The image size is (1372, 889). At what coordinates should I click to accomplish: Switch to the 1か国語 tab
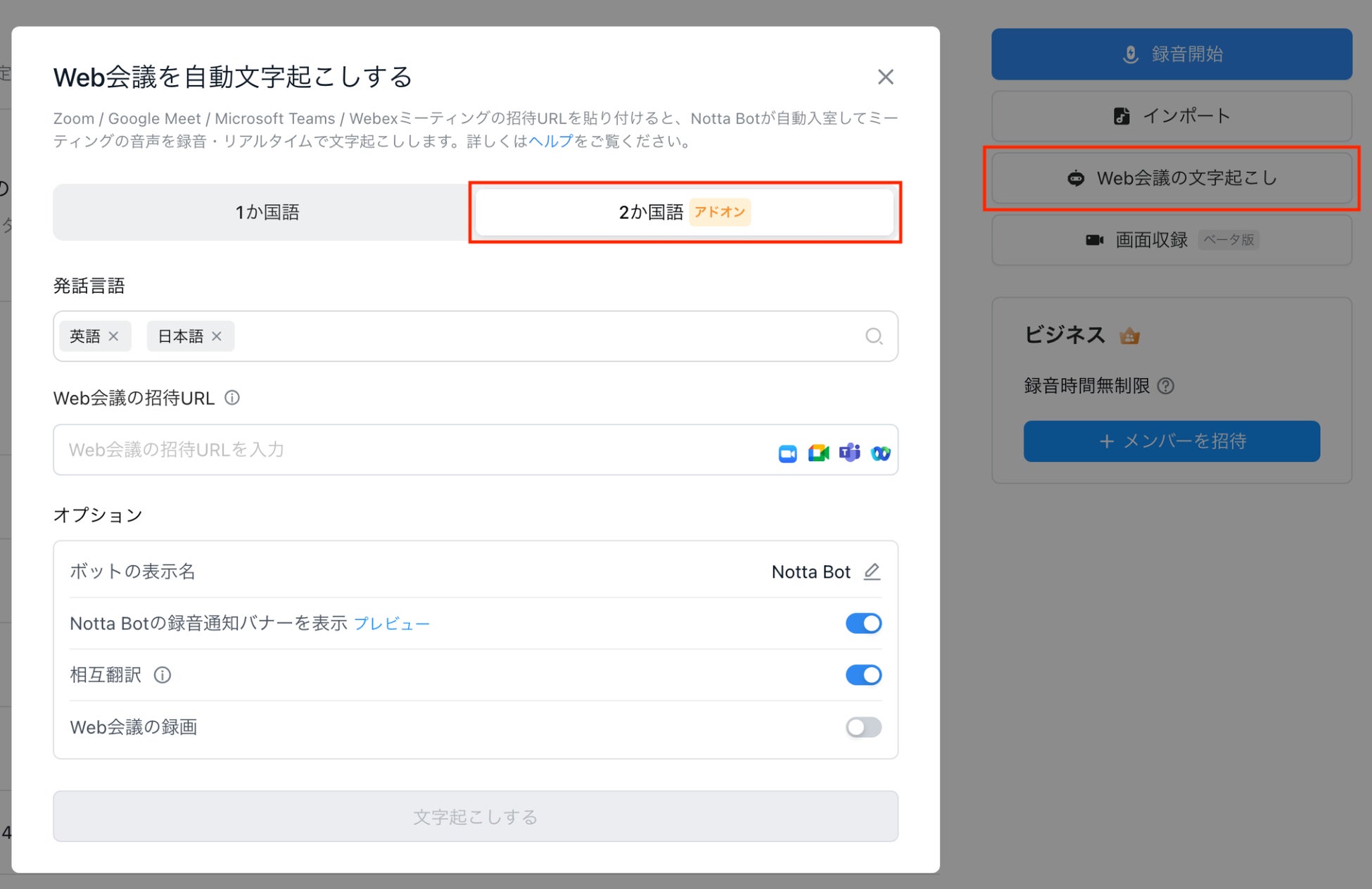point(267,212)
